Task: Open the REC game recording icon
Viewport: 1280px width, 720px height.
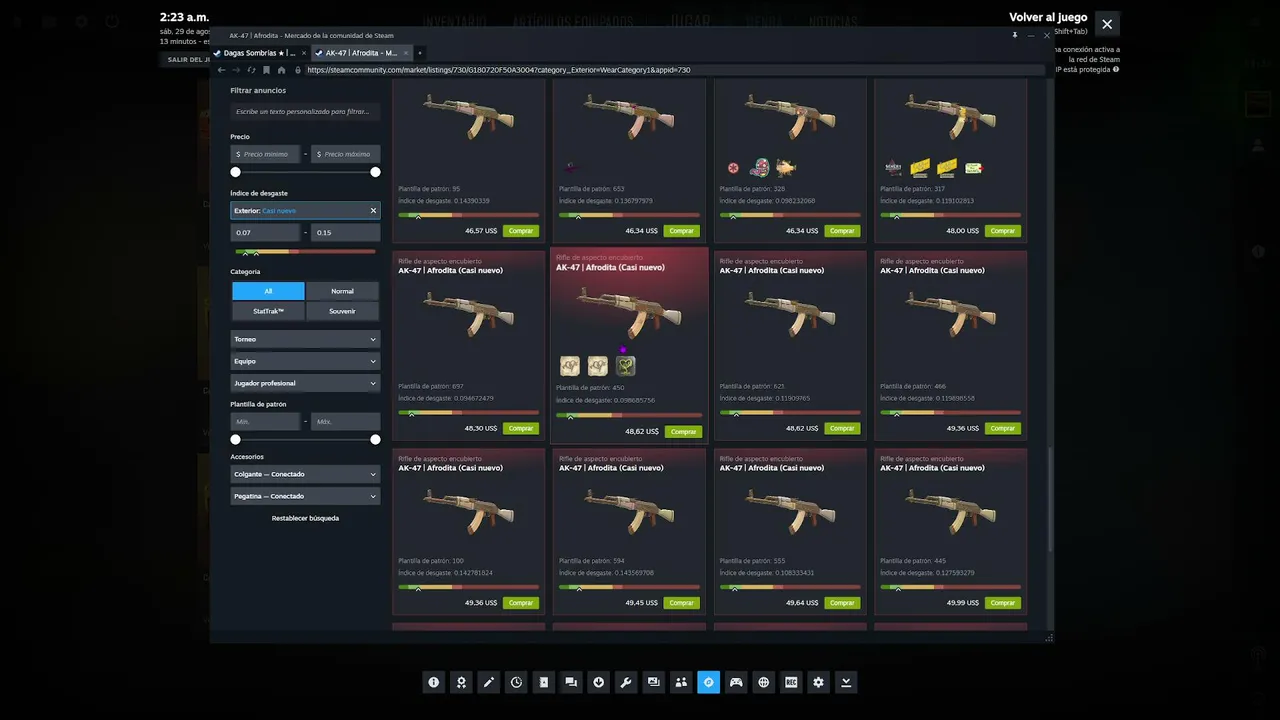Action: click(791, 682)
